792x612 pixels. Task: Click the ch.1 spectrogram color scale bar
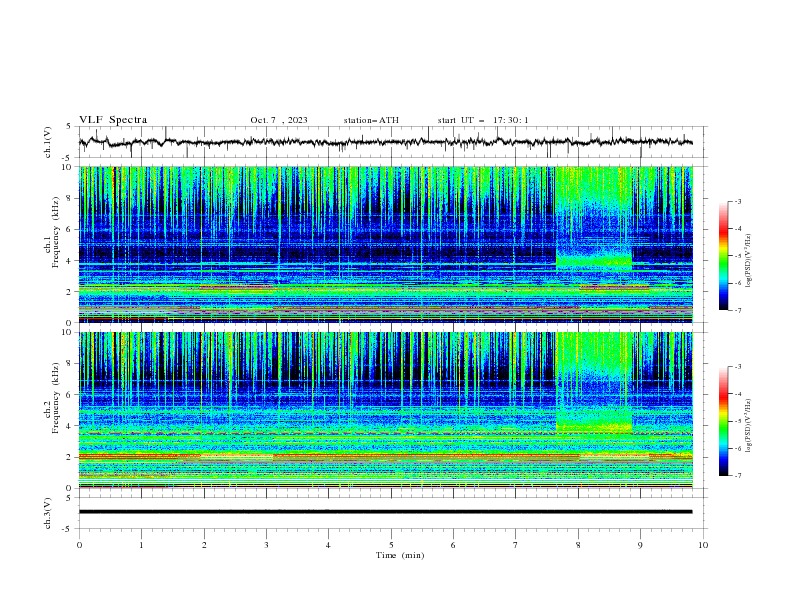(723, 256)
